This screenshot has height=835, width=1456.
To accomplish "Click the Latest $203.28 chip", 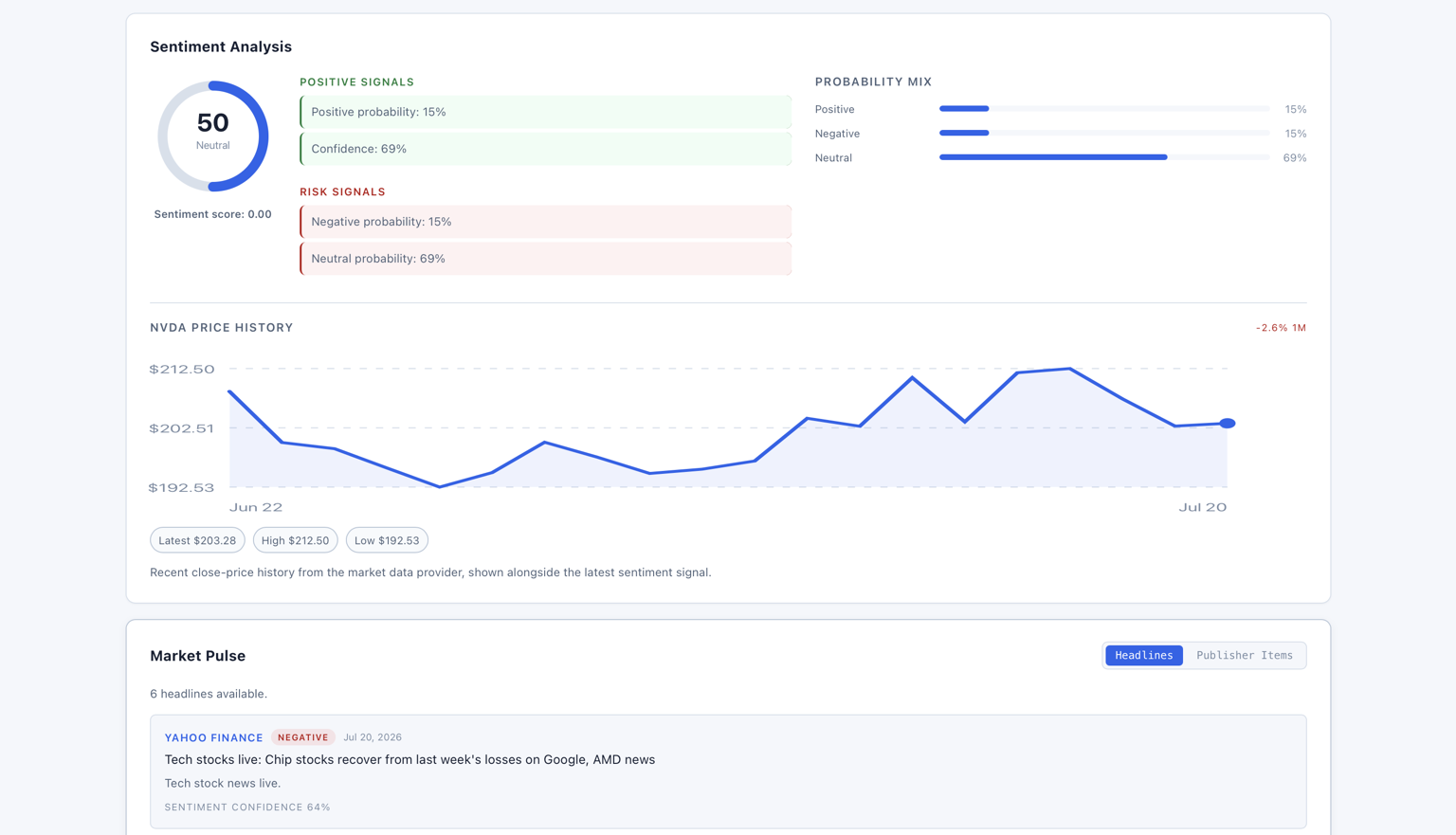I will tap(197, 540).
